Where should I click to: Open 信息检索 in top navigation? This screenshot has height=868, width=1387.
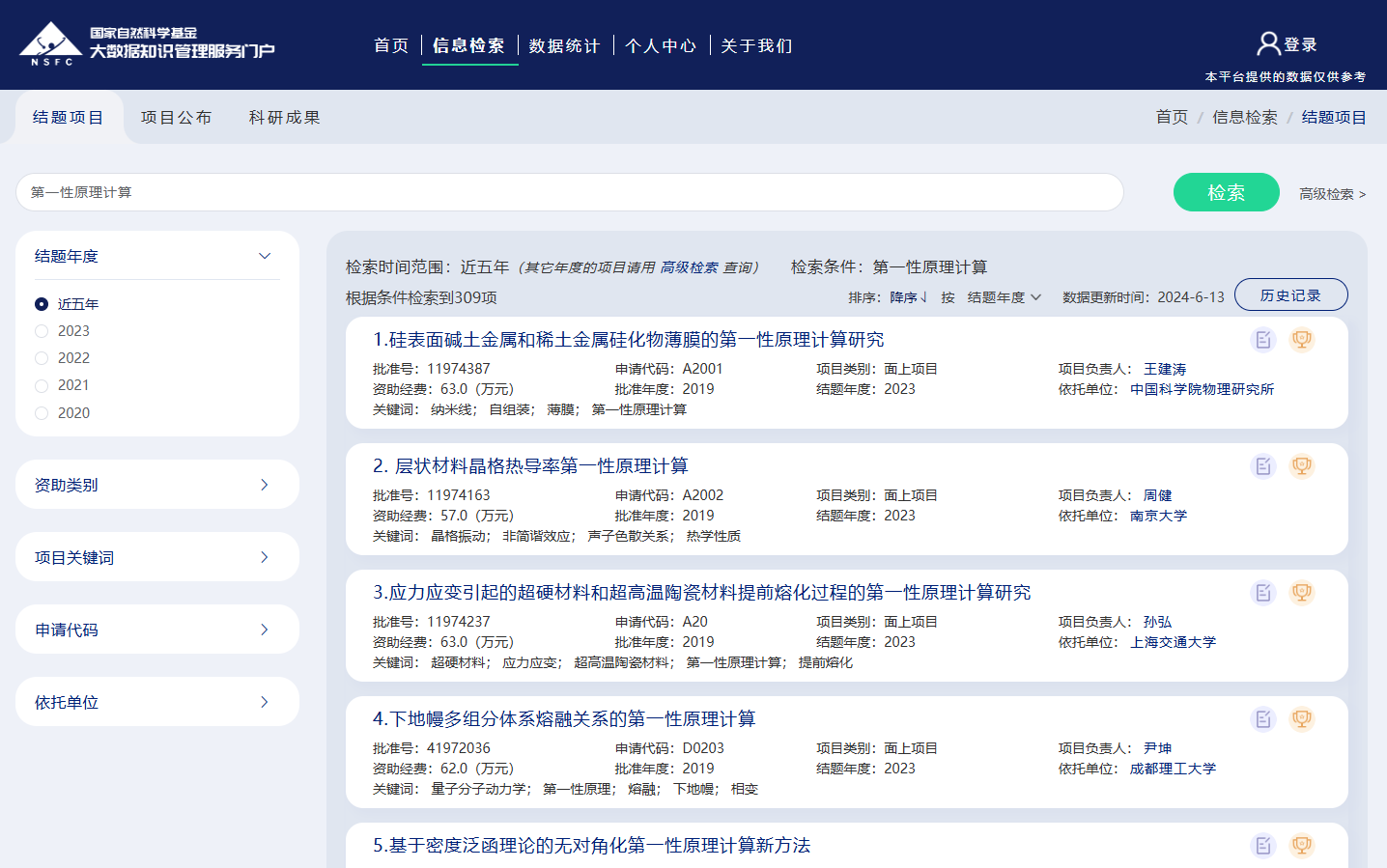[x=468, y=45]
